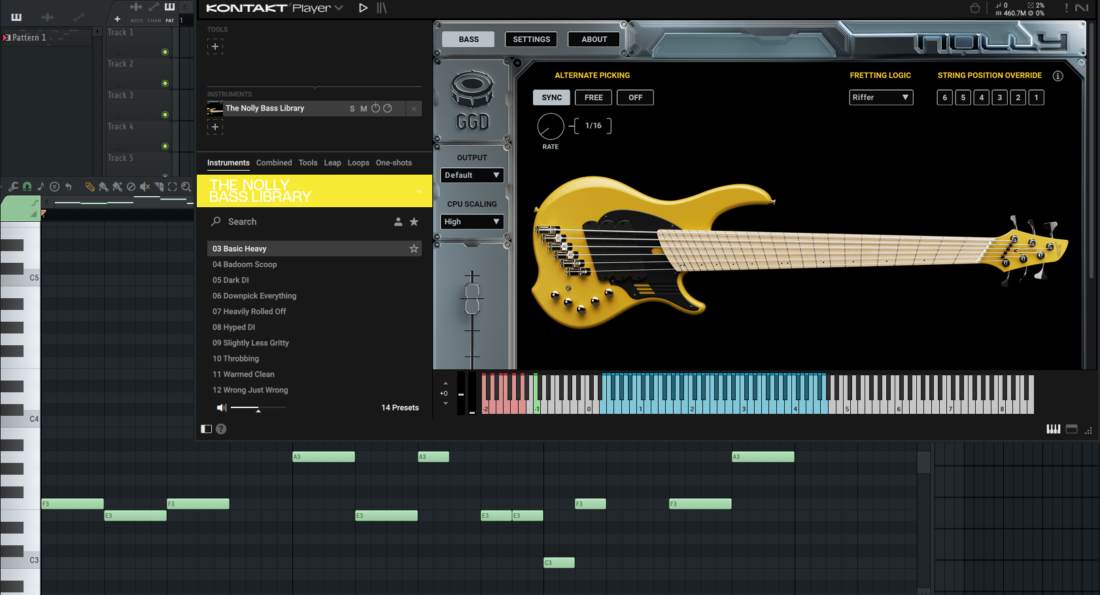Switch to the Leap tab

[333, 163]
